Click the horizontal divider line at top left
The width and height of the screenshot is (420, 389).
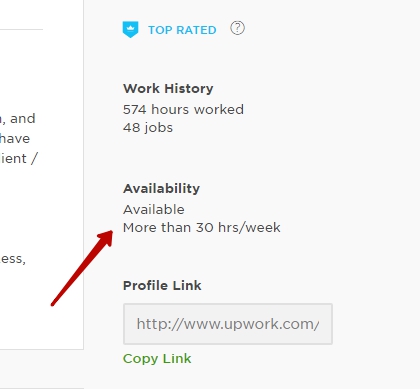[21, 30]
